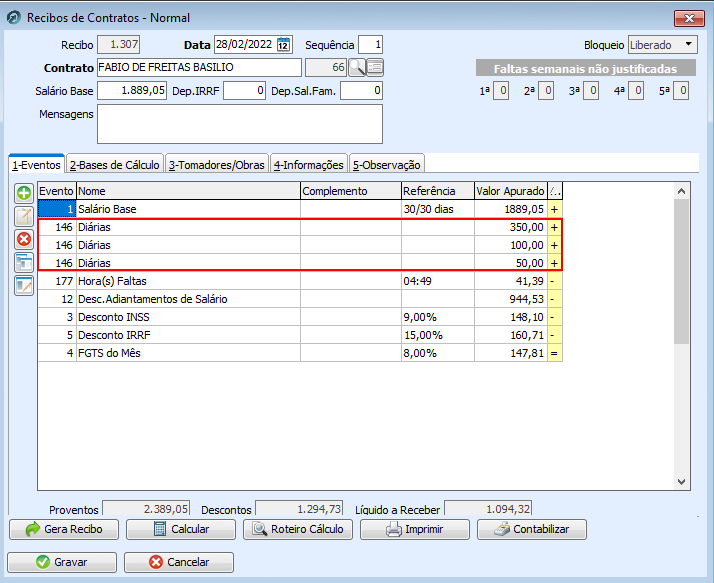Switch to the 1-Eventos tab
Viewport: 714px width, 583px height.
[36, 165]
